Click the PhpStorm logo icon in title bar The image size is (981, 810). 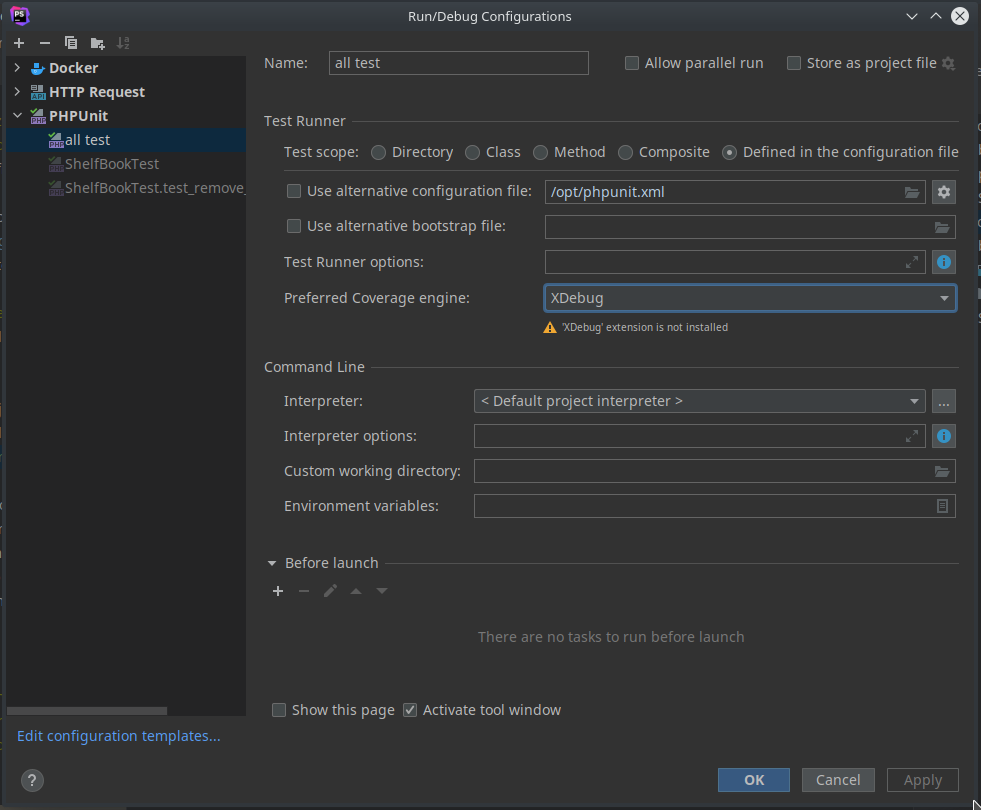click(x=20, y=16)
